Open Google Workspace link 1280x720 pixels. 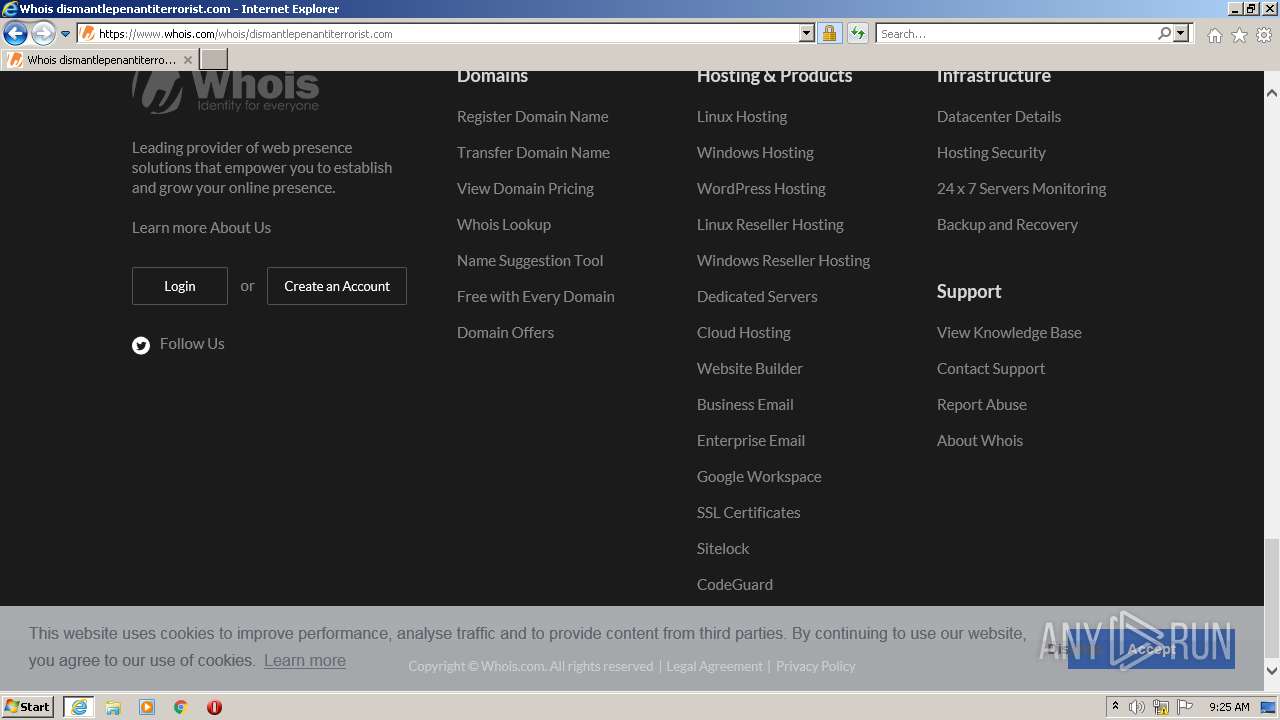759,477
